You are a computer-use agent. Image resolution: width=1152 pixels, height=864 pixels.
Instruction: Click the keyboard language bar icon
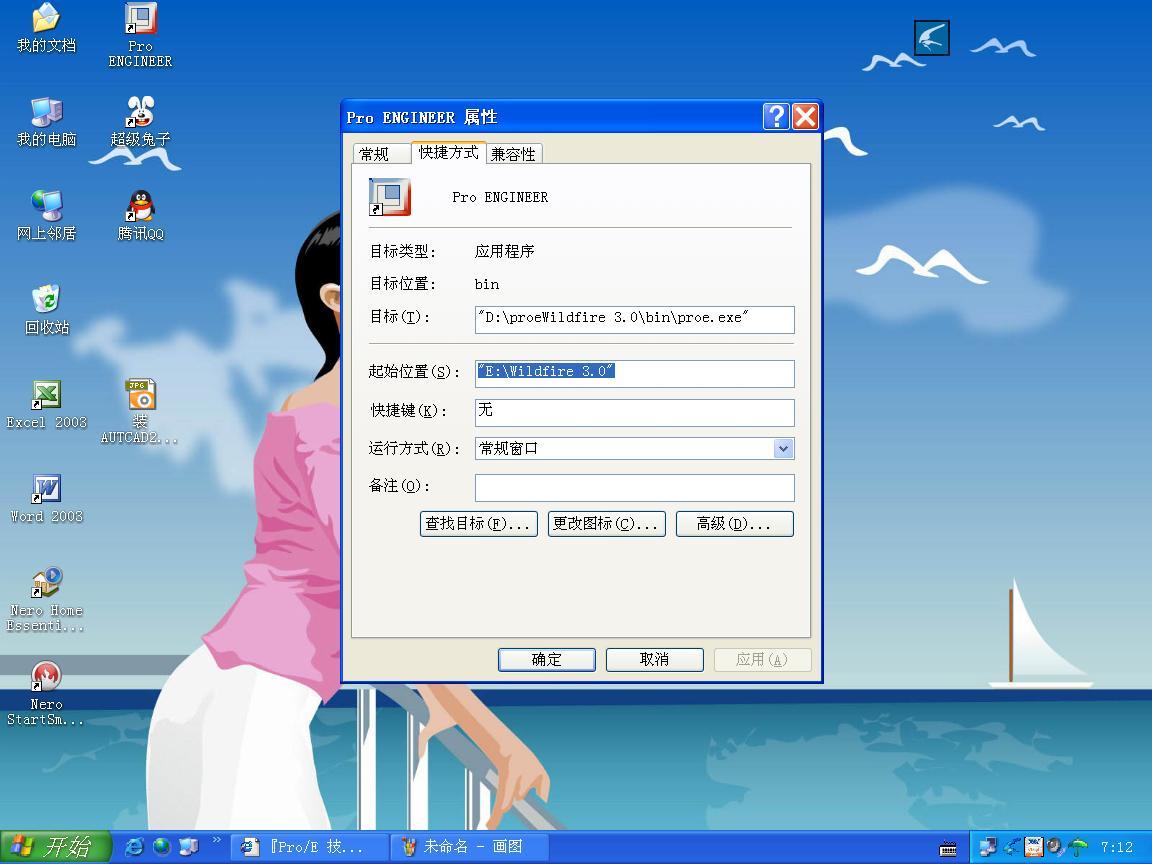[948, 849]
